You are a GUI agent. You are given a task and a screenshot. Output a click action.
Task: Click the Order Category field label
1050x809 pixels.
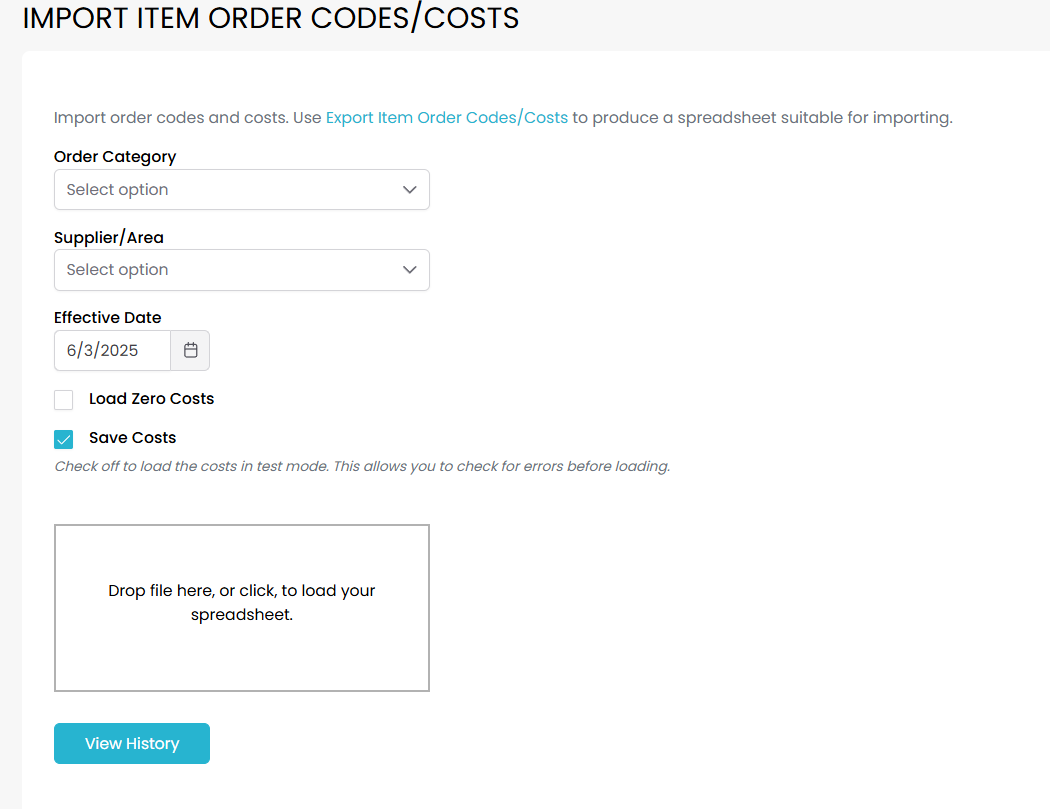[x=115, y=157]
